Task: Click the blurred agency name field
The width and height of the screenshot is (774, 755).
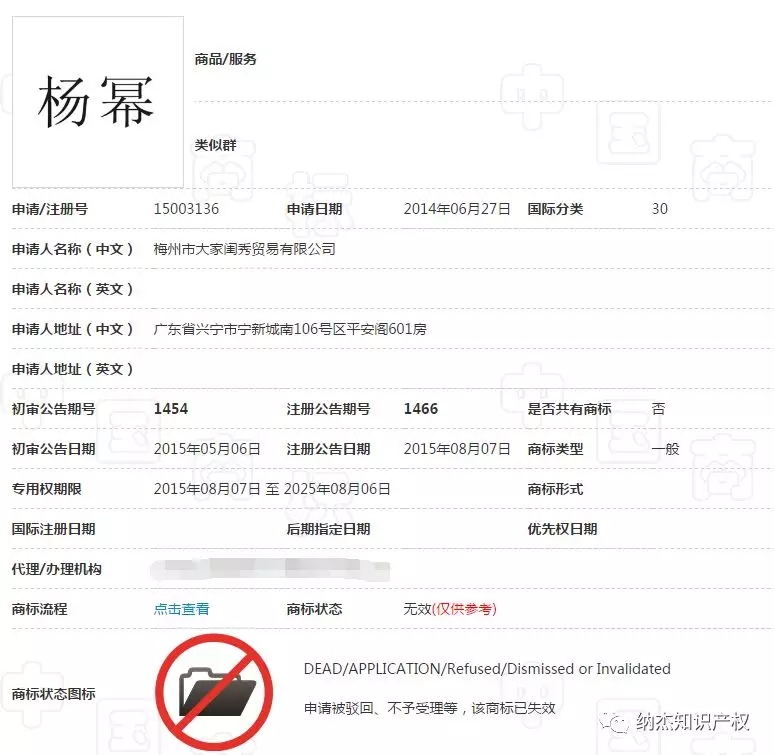Action: 270,569
